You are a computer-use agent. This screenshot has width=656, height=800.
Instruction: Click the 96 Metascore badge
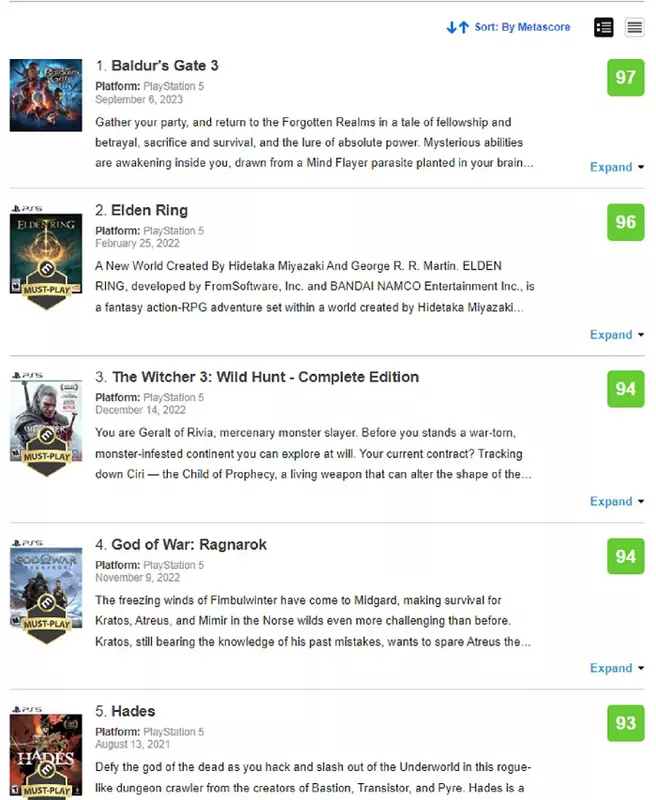pos(625,222)
